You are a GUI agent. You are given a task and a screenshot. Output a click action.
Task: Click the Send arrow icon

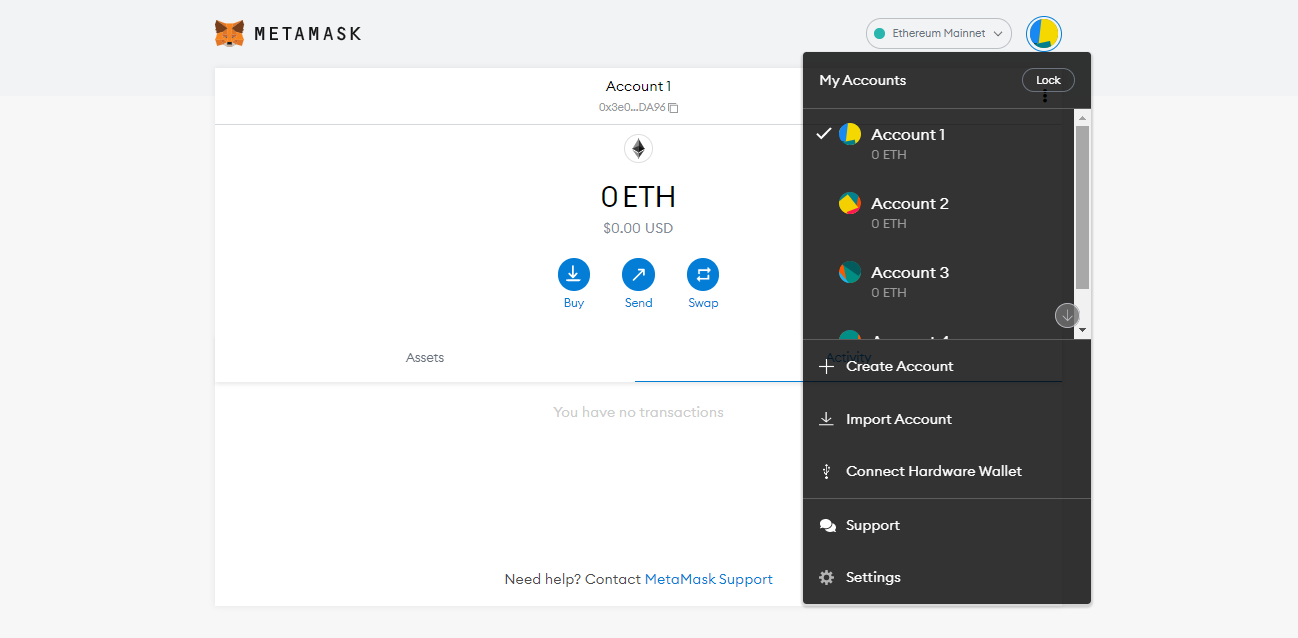[638, 274]
